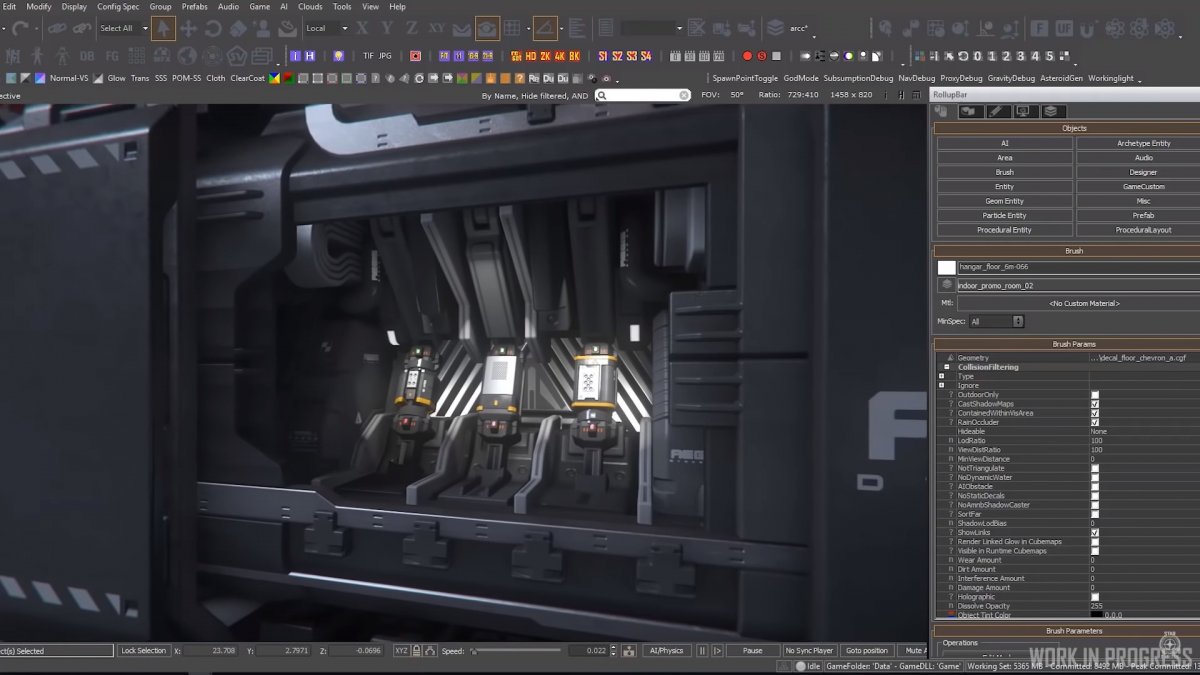Open the Tools menu
The height and width of the screenshot is (675, 1200).
(342, 6)
